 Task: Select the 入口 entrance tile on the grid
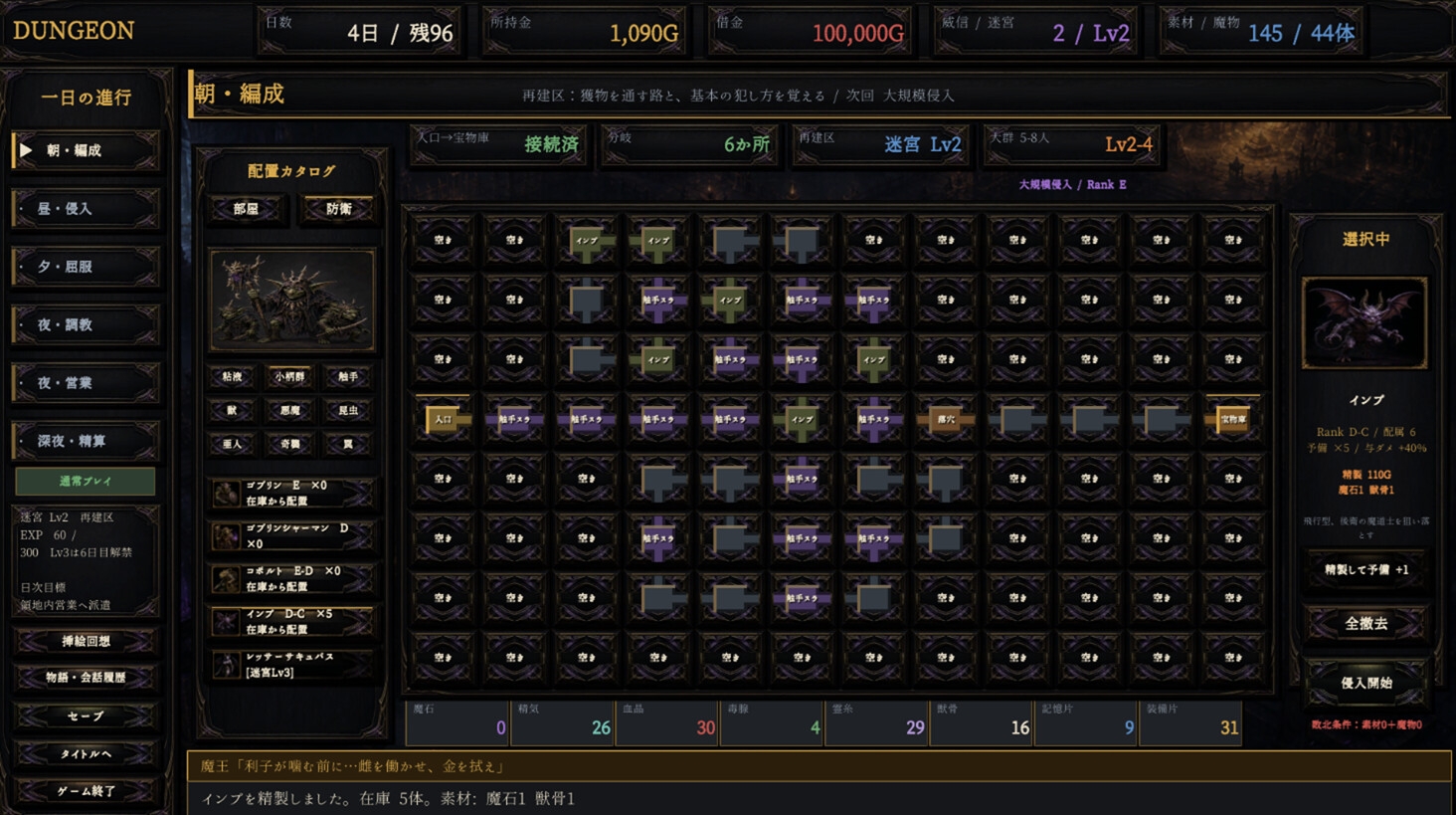[444, 419]
